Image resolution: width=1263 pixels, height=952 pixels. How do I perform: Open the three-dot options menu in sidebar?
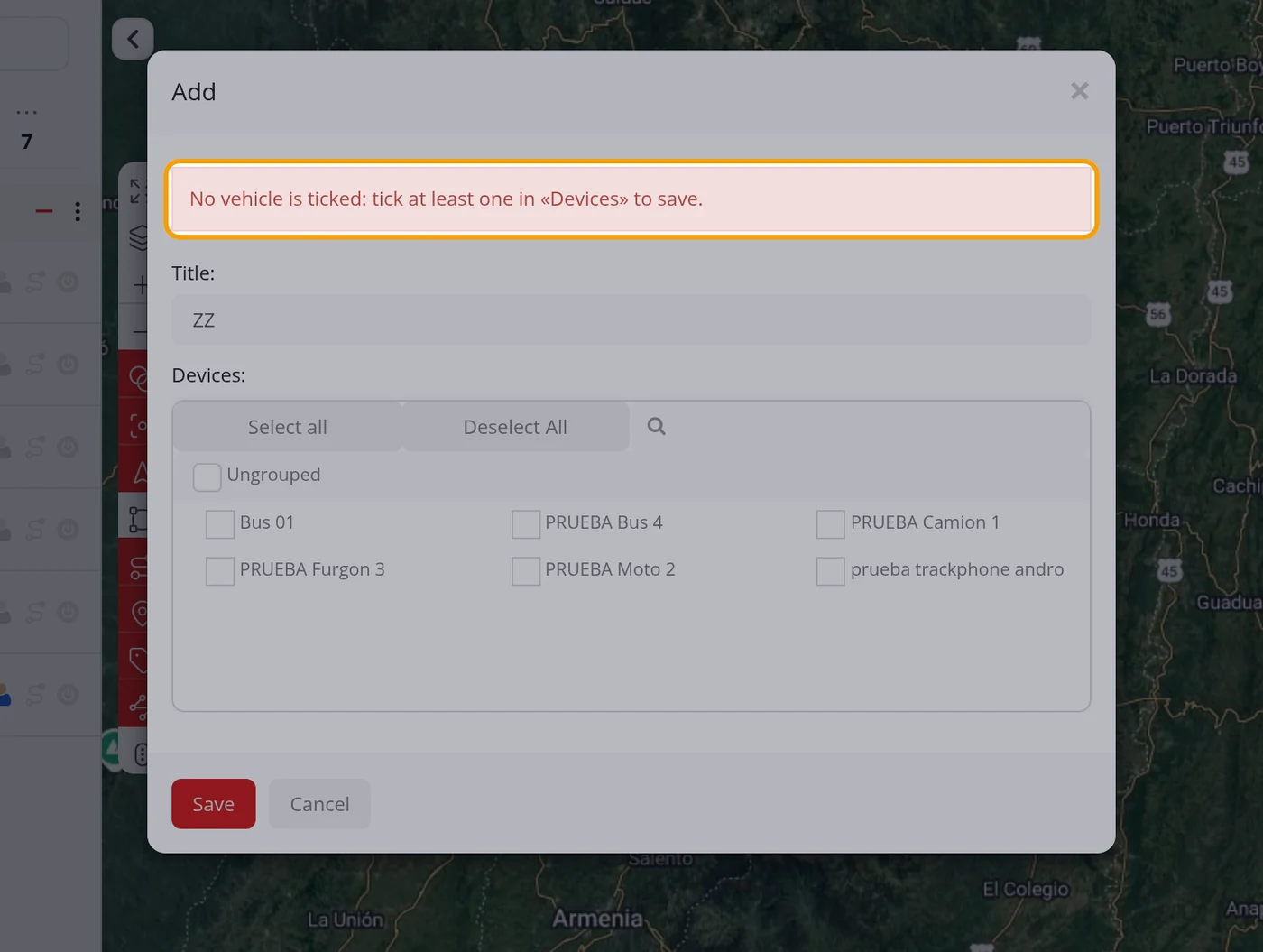[78, 211]
